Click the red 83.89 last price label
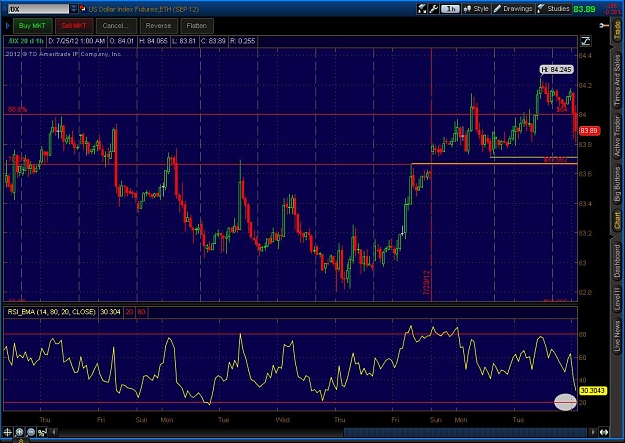Image resolution: width=625 pixels, height=443 pixels. (x=589, y=131)
